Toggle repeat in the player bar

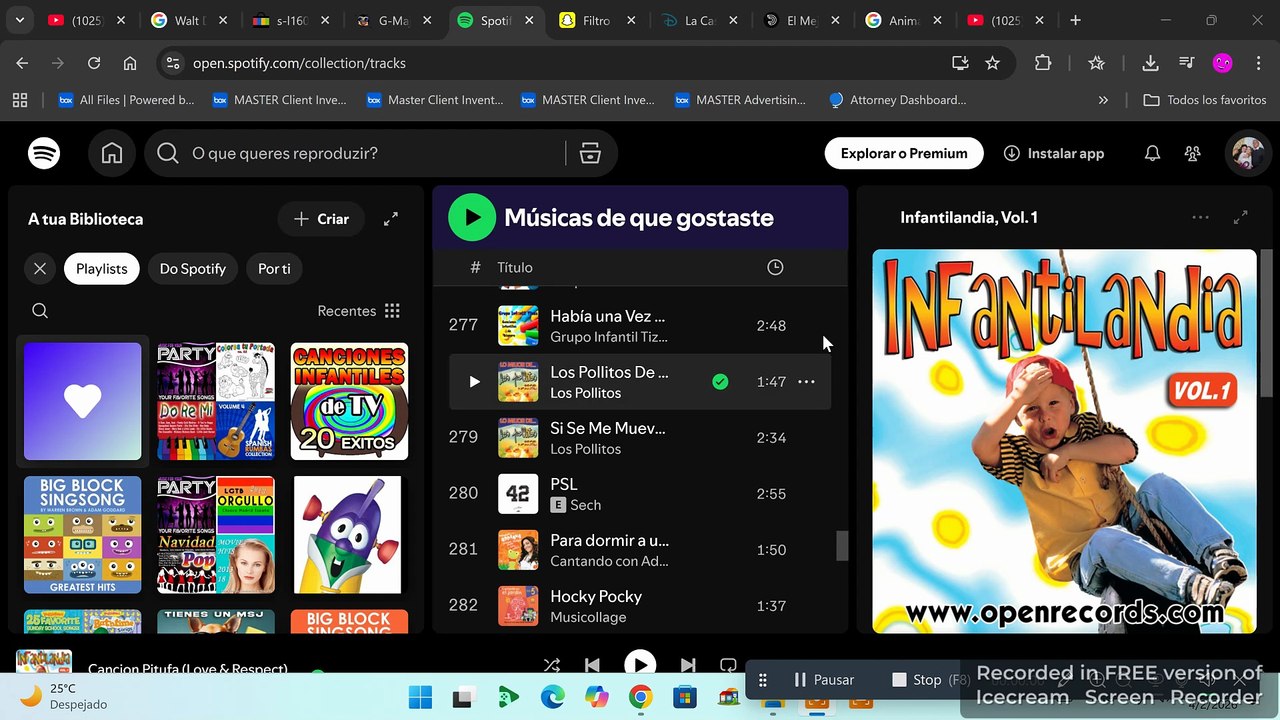pyautogui.click(x=728, y=665)
